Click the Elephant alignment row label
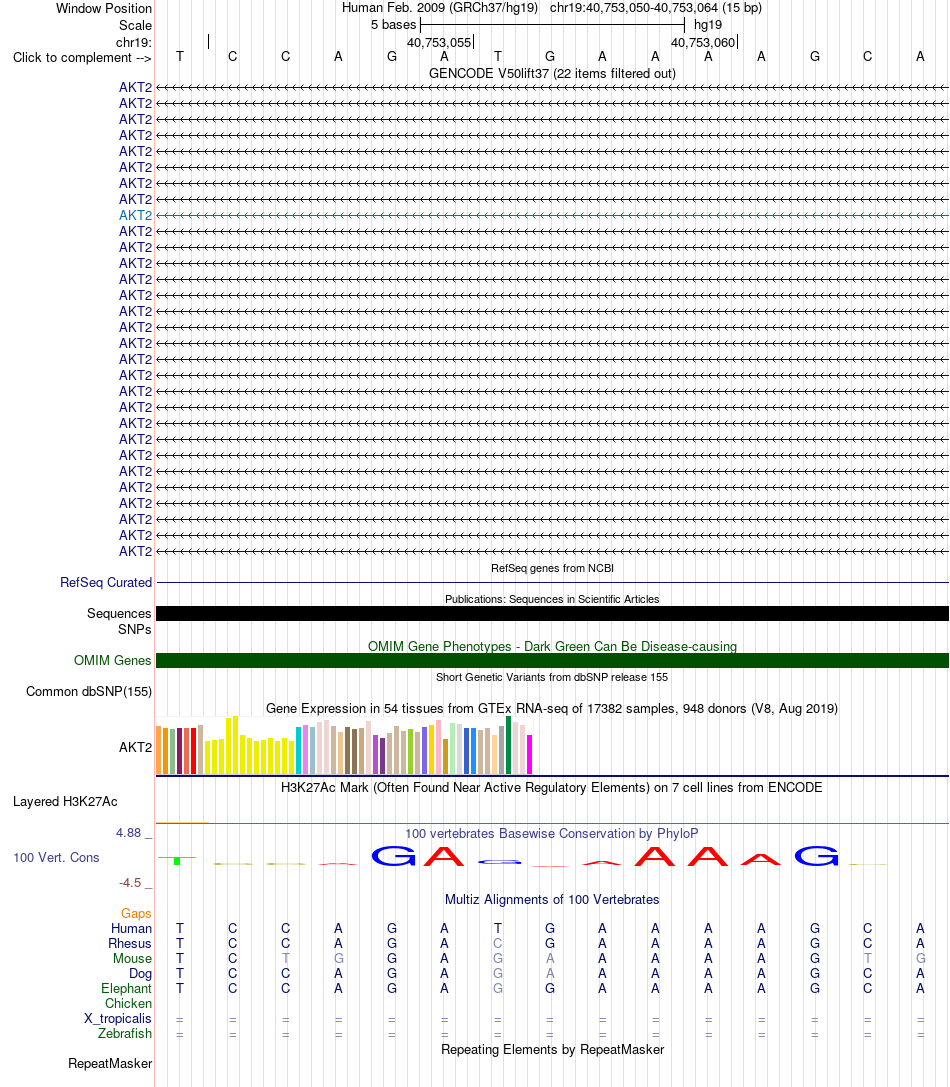 (126, 989)
